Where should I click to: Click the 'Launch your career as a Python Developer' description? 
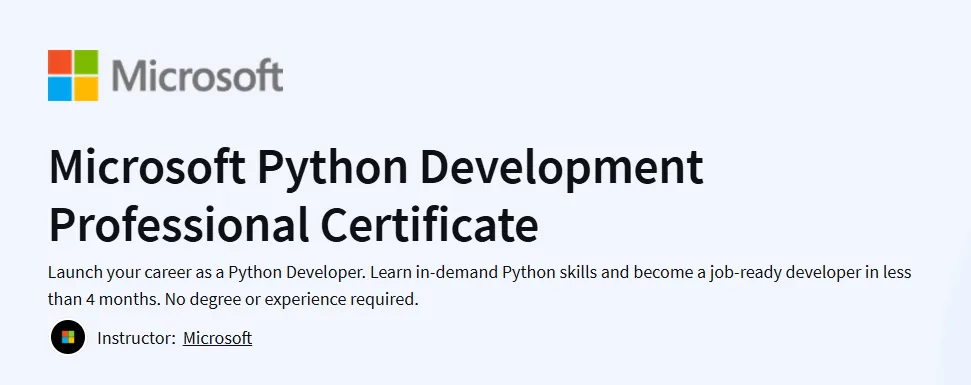(x=479, y=286)
